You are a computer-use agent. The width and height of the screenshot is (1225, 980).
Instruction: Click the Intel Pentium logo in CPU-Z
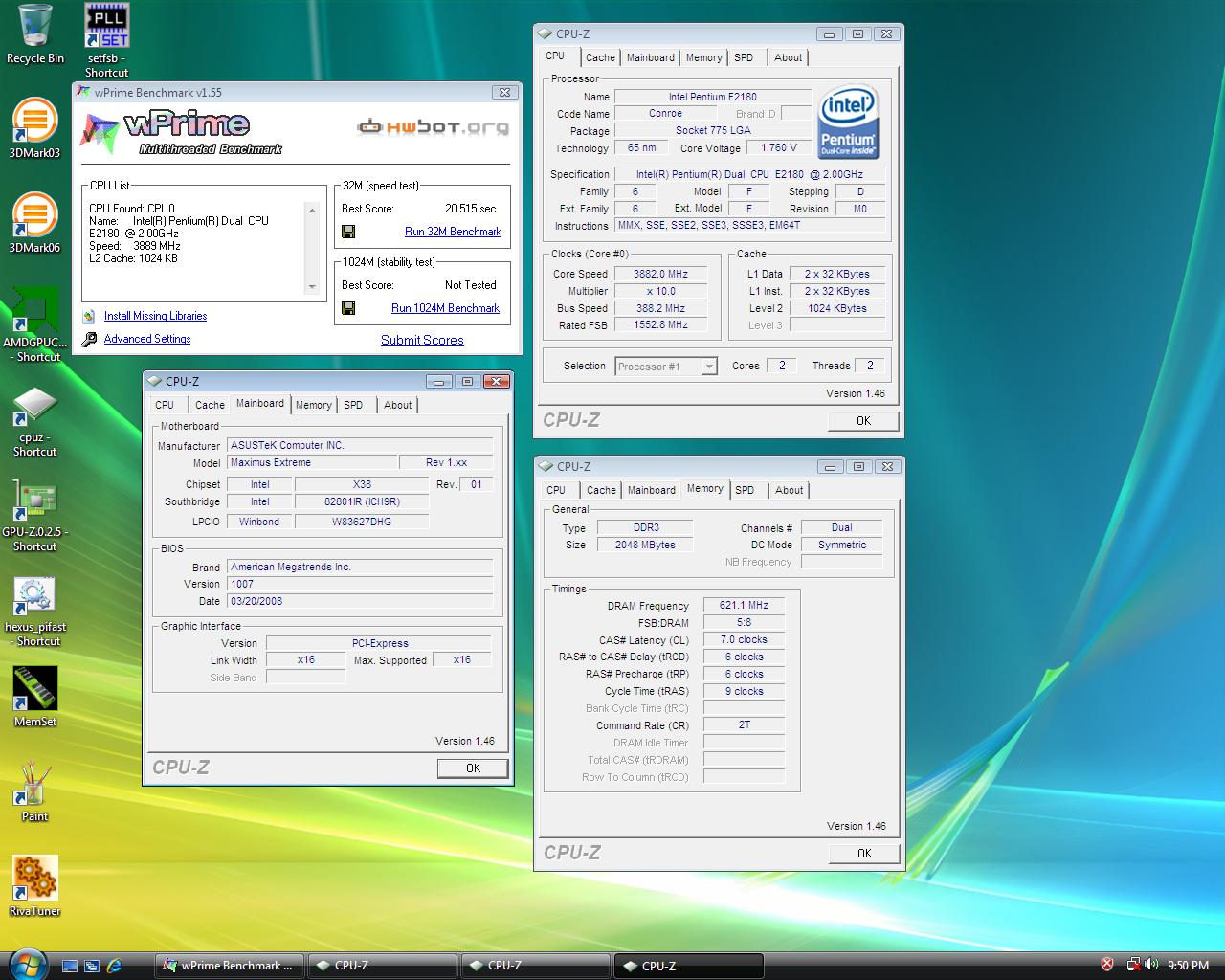pos(848,123)
